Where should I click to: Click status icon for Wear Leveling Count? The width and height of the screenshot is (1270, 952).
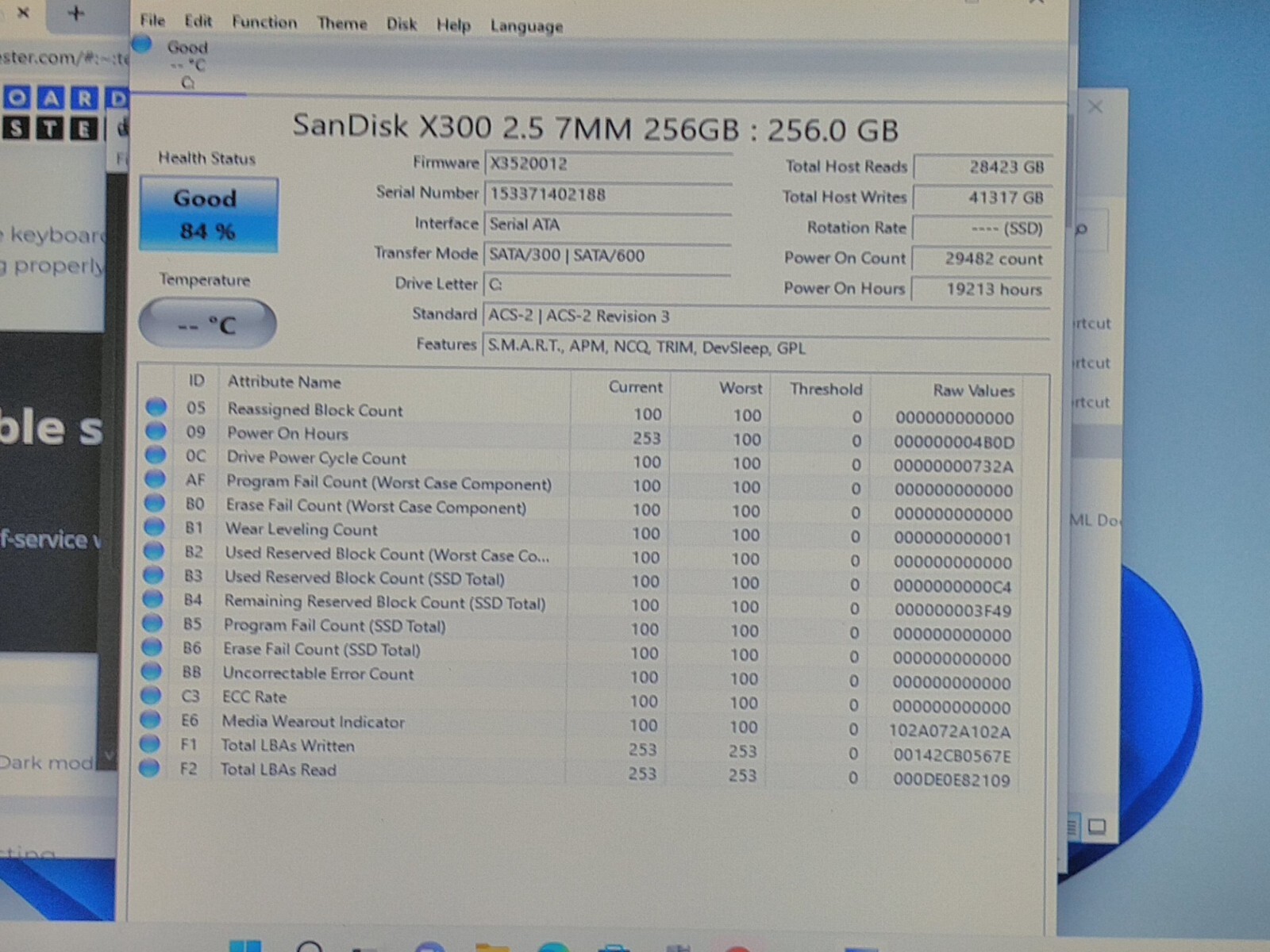(154, 527)
